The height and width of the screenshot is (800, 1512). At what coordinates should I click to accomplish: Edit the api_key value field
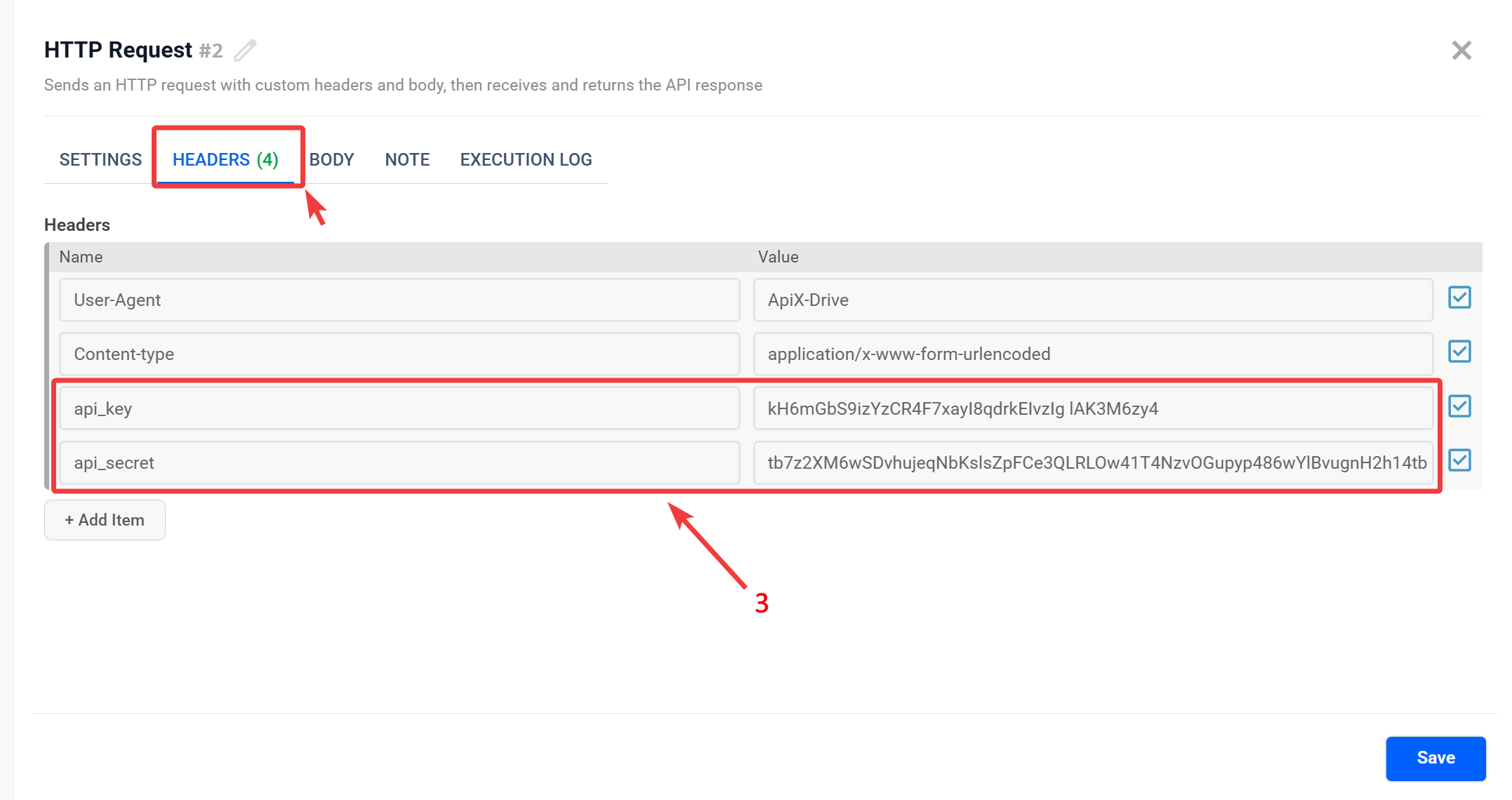[1093, 408]
